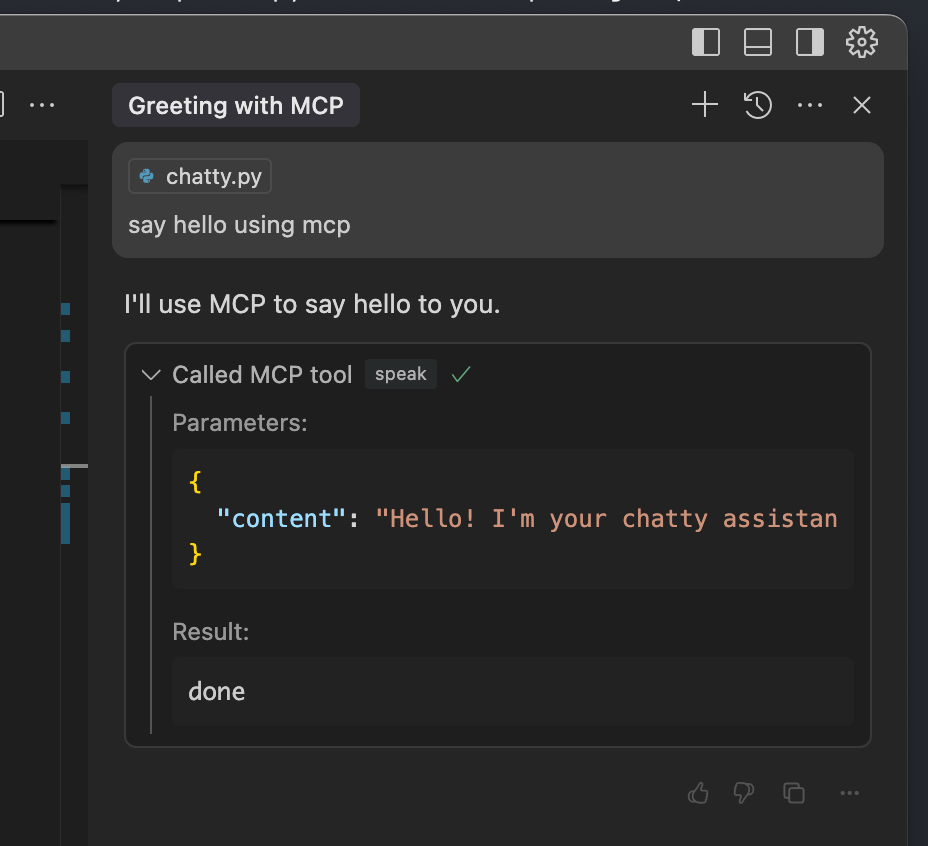Start a new chat with plus icon
This screenshot has width=928, height=846.
[705, 105]
